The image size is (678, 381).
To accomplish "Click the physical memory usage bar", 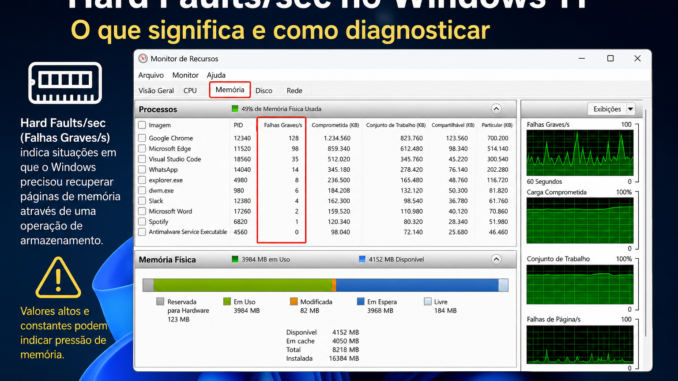I will [x=326, y=285].
